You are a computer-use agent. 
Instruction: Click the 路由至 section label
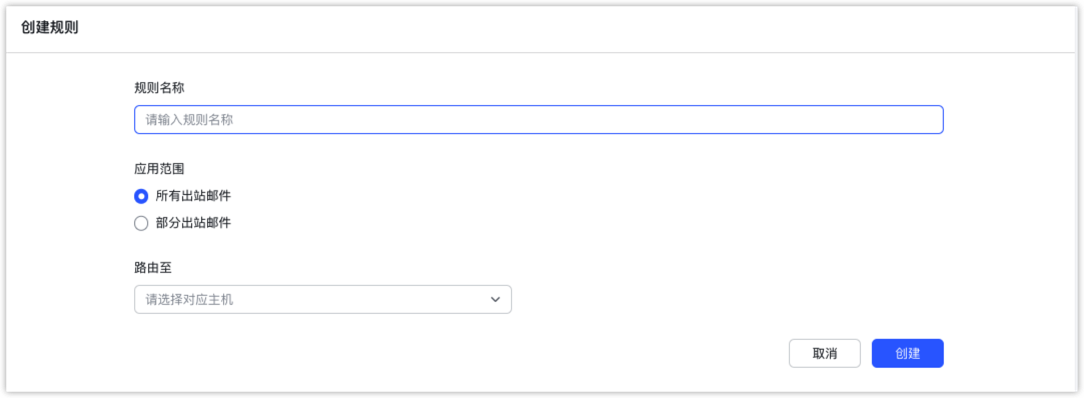coord(153,268)
